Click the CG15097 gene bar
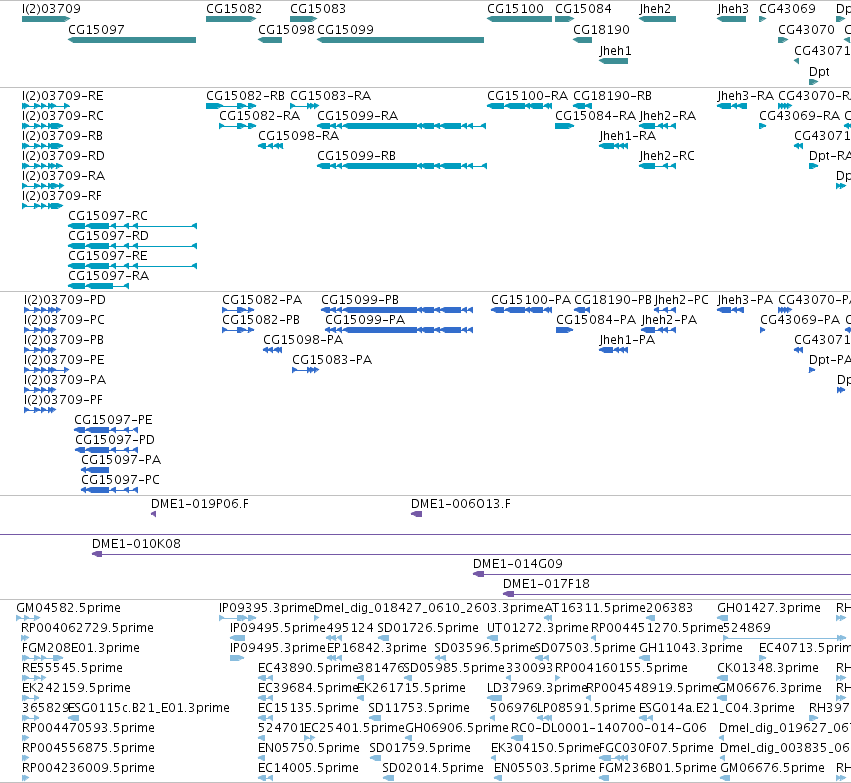851x783 pixels. coord(132,40)
